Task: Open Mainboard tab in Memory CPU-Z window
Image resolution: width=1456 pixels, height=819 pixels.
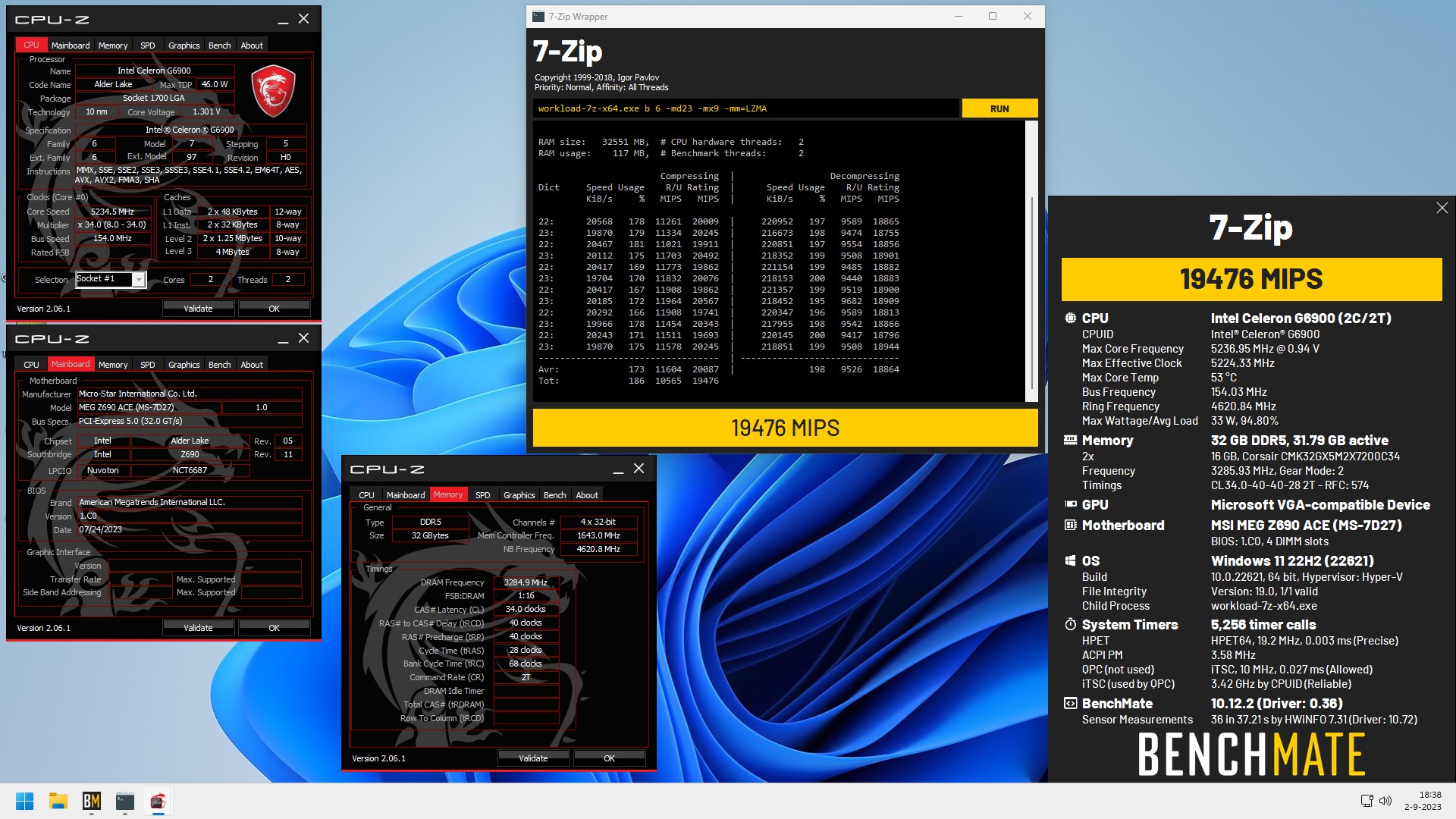Action: click(406, 495)
